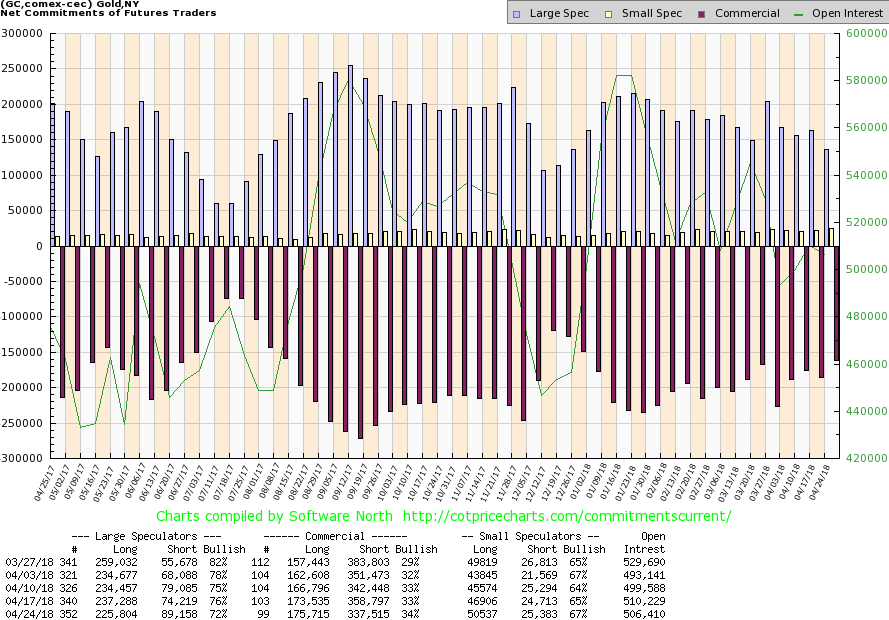Click the Large Spec legend color box
The width and height of the screenshot is (889, 620).
pyautogui.click(x=515, y=14)
